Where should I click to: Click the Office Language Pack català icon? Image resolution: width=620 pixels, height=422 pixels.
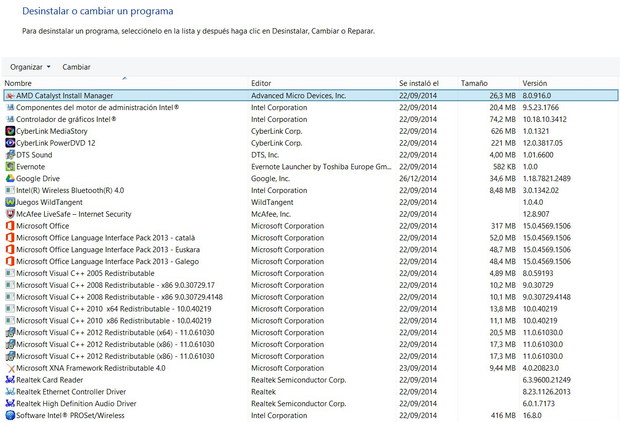(x=10, y=238)
